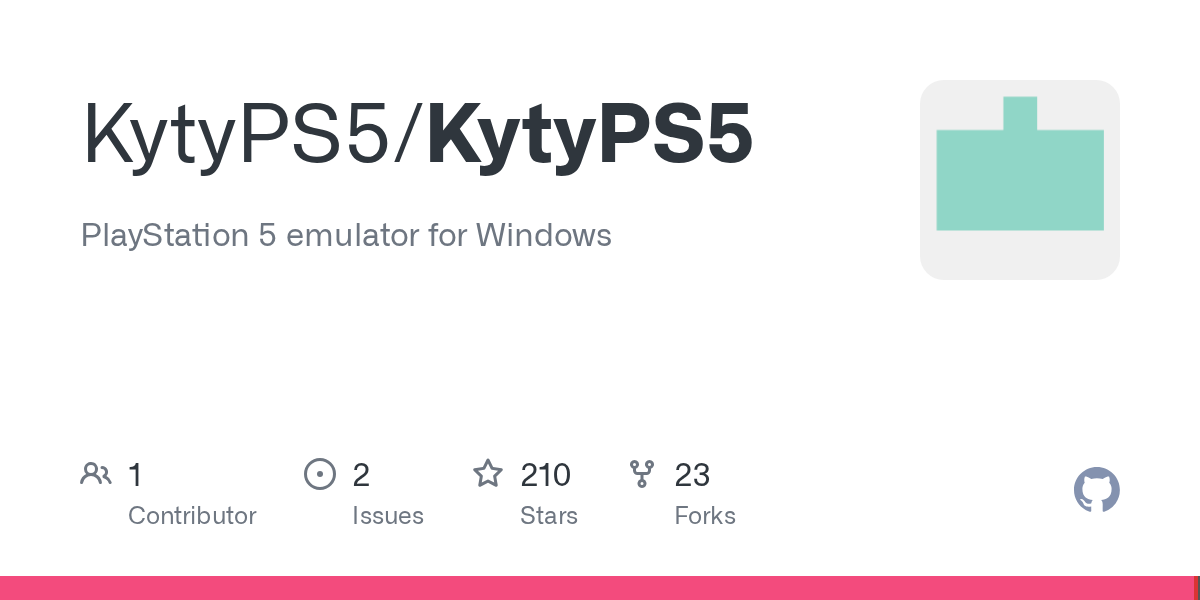
Task: Click the pink language bar at bottom
Action: tap(597, 588)
